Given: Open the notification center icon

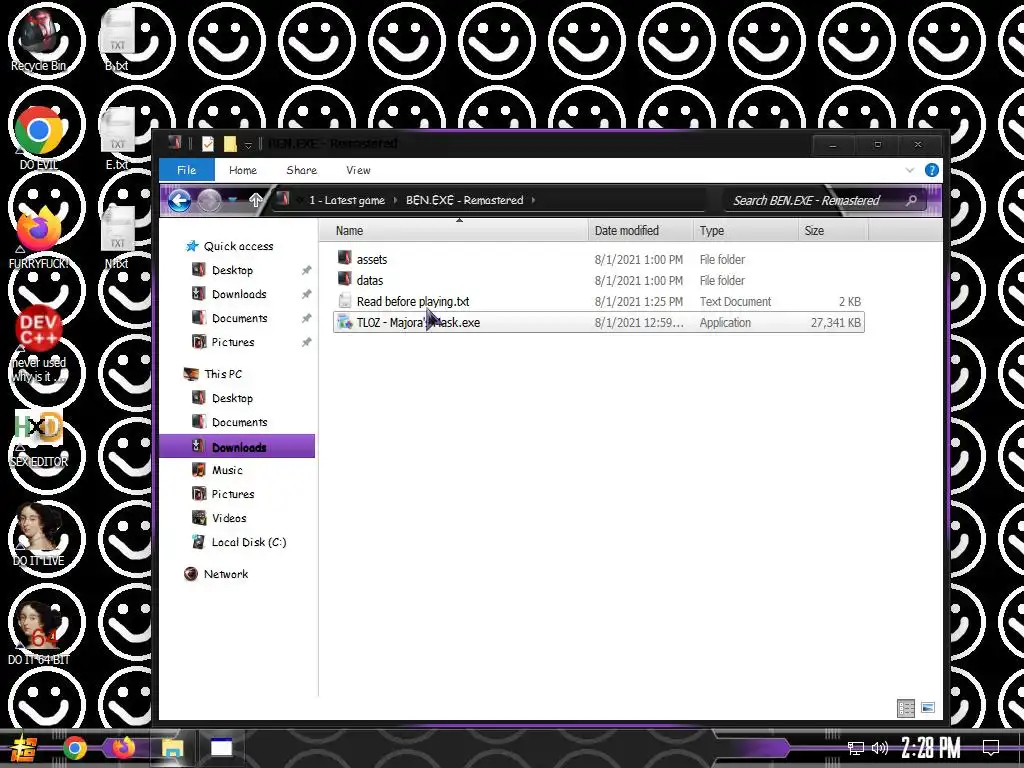Looking at the screenshot, I should coord(991,748).
